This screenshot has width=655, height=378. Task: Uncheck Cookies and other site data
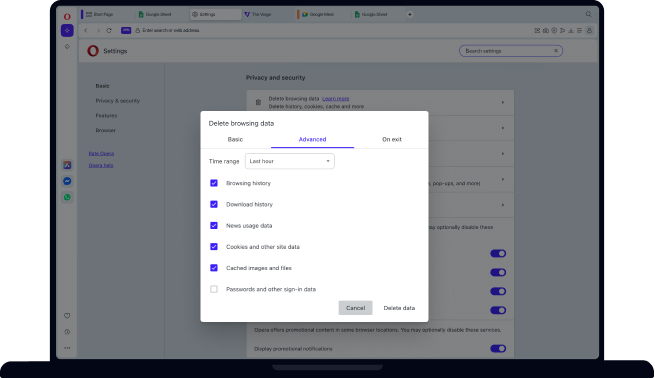(214, 247)
